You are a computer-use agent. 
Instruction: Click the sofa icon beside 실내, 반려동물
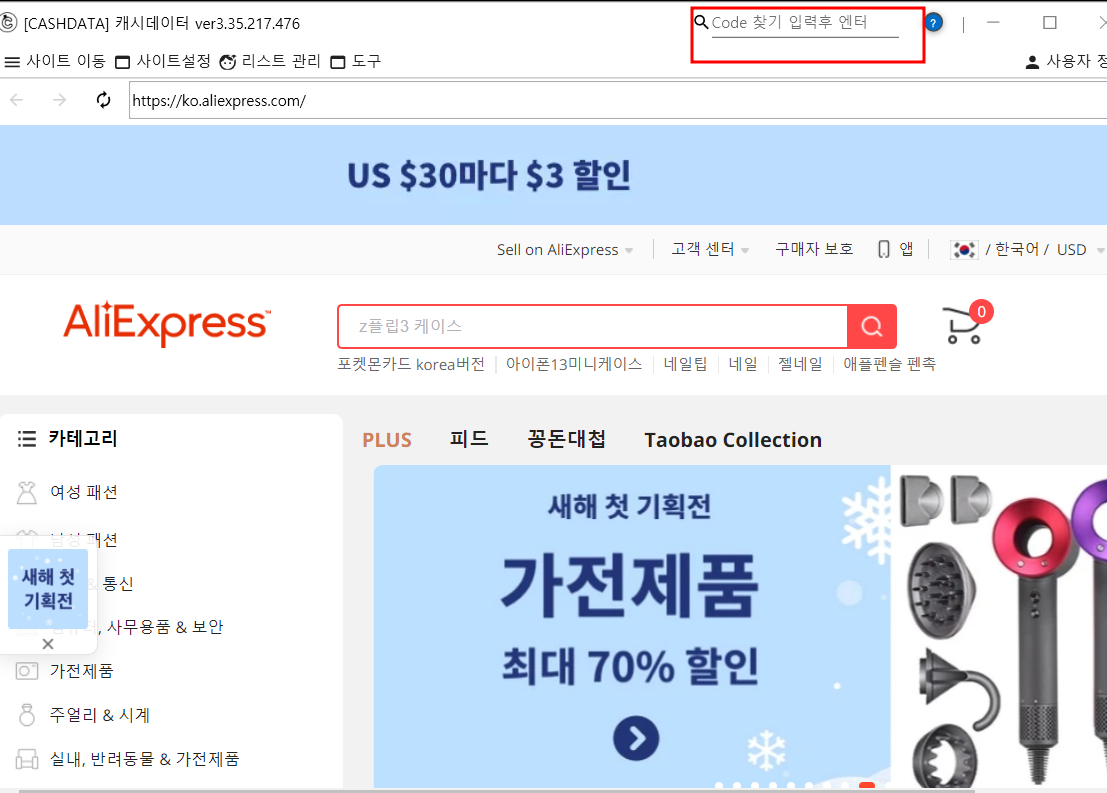tap(27, 759)
